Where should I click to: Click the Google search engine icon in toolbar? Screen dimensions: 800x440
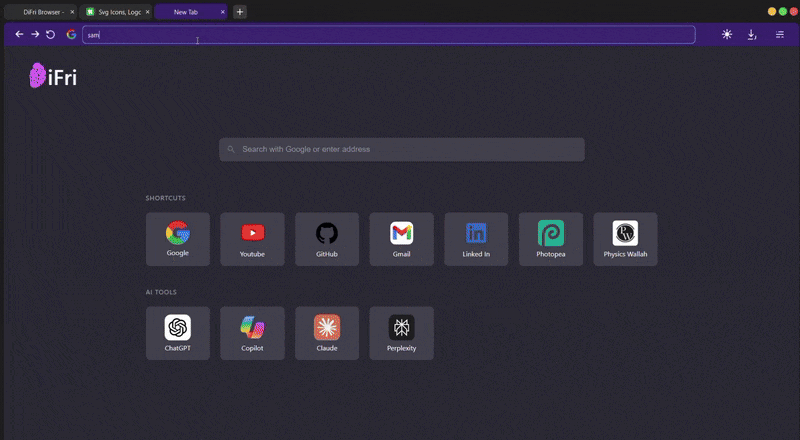click(71, 34)
